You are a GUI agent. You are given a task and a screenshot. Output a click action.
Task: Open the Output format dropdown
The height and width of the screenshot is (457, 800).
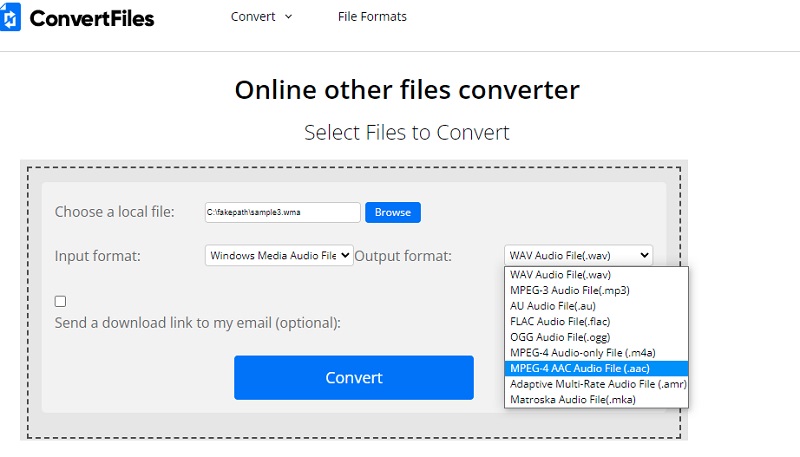pos(579,255)
